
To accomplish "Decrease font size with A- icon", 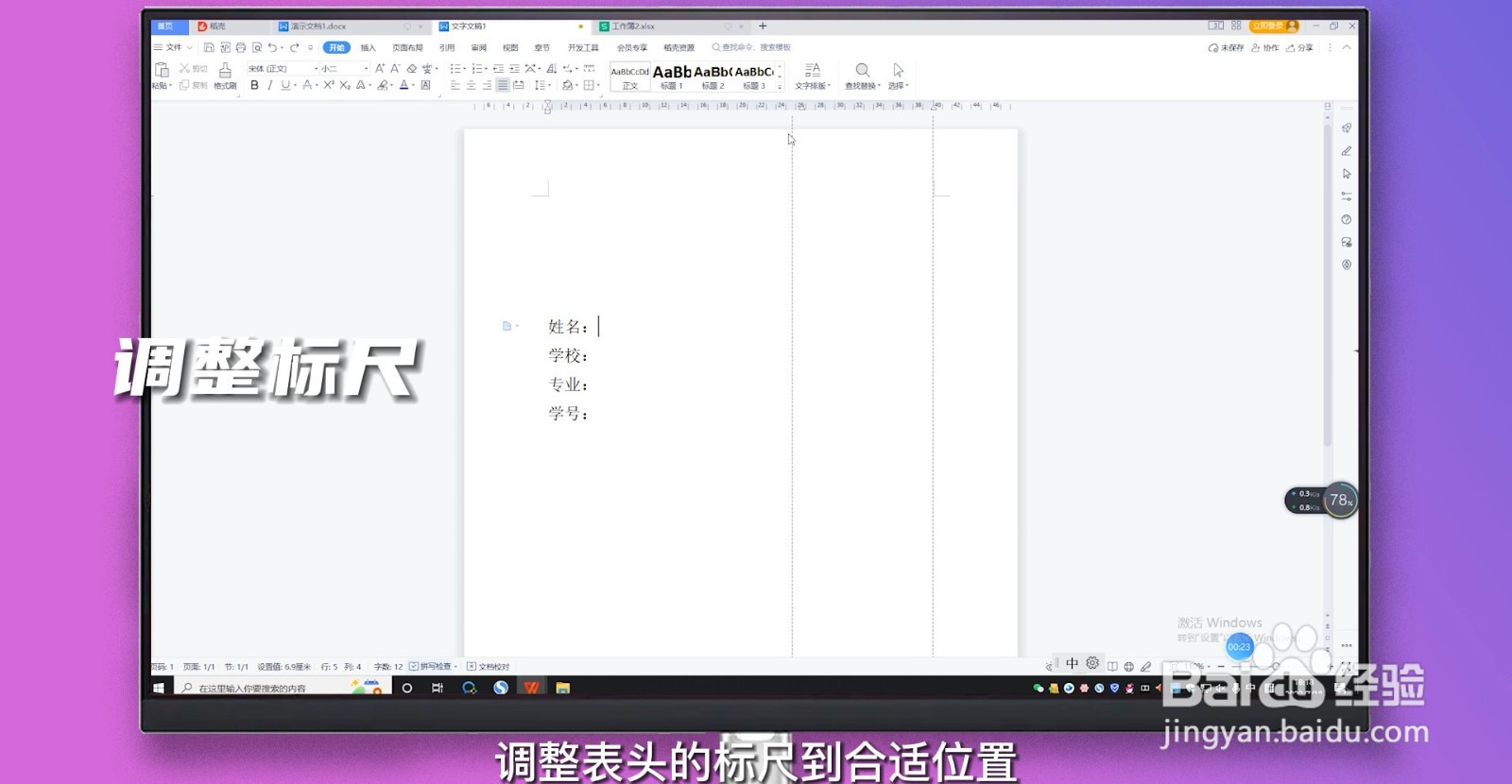I will [x=395, y=68].
